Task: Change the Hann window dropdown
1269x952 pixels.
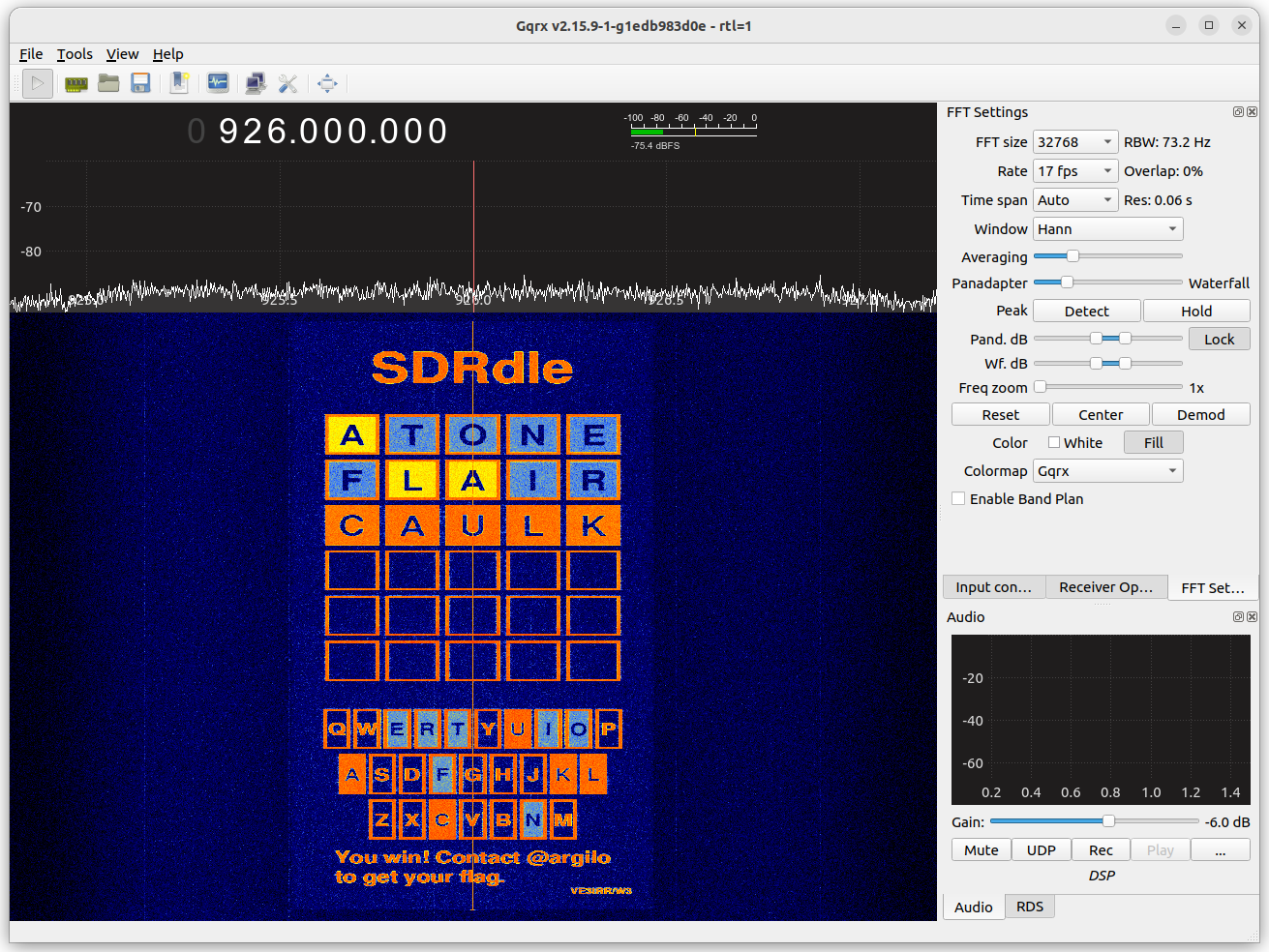Action: pyautogui.click(x=1107, y=228)
